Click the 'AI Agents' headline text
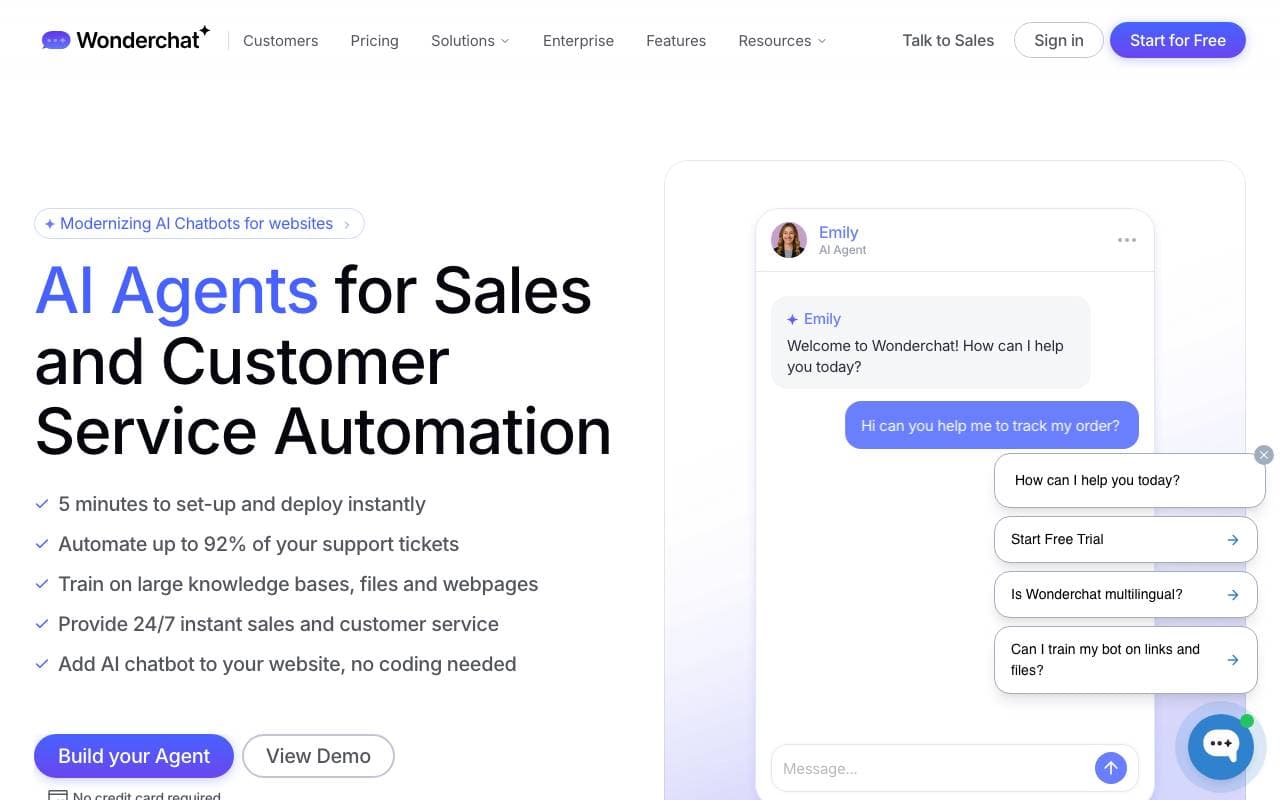The width and height of the screenshot is (1280, 800). click(x=176, y=291)
